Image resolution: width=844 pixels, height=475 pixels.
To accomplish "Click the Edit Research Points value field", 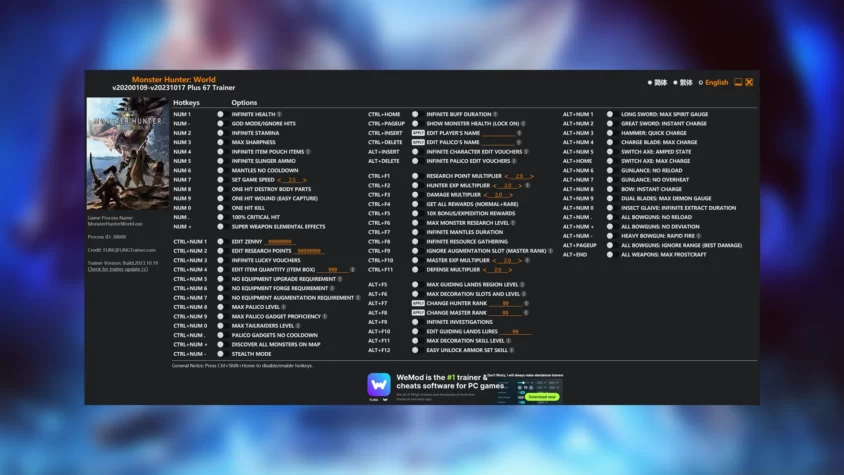I will 310,251.
